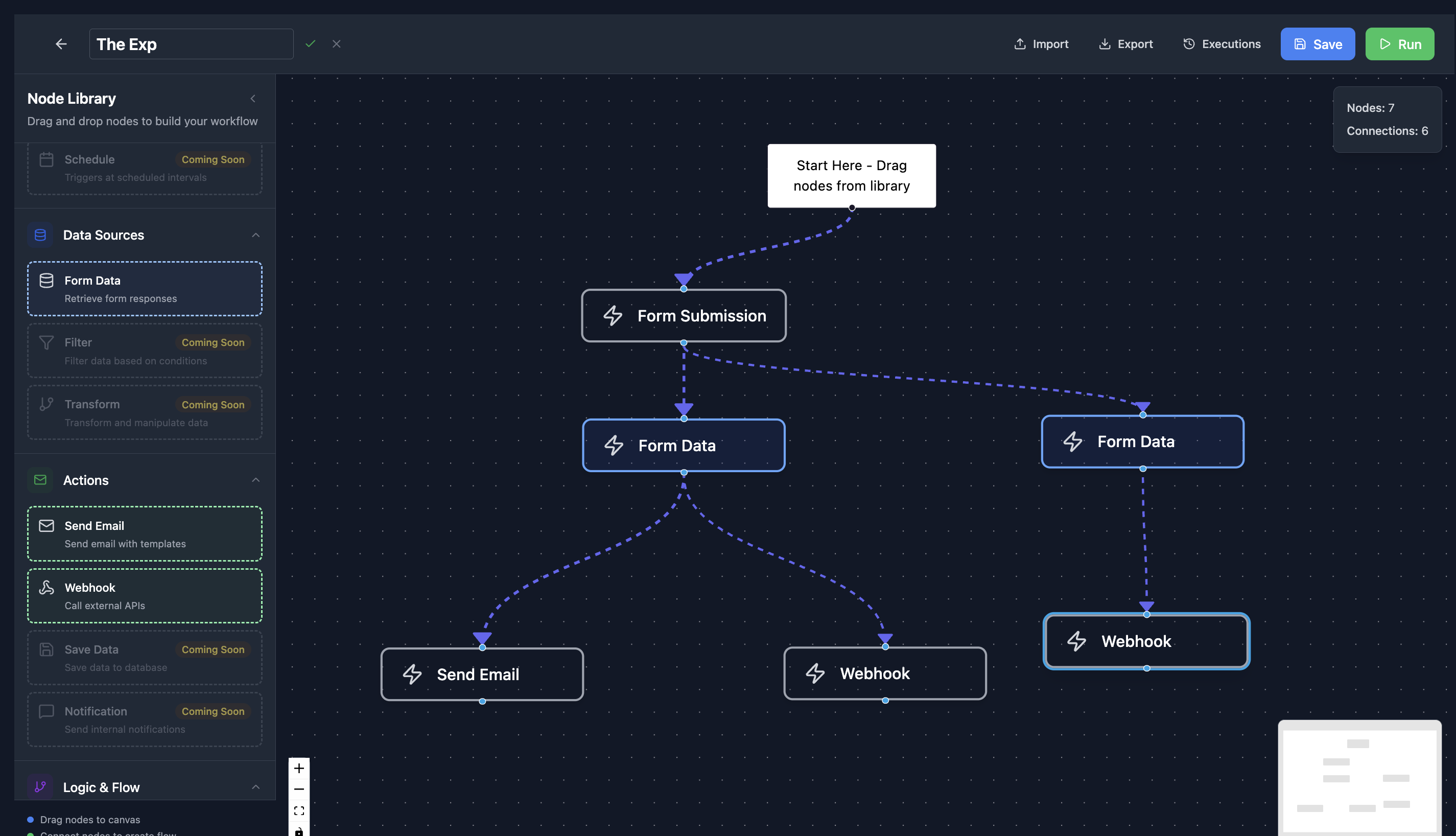
Task: Click the canvas zoom out minus icon
Action: pyautogui.click(x=299, y=789)
